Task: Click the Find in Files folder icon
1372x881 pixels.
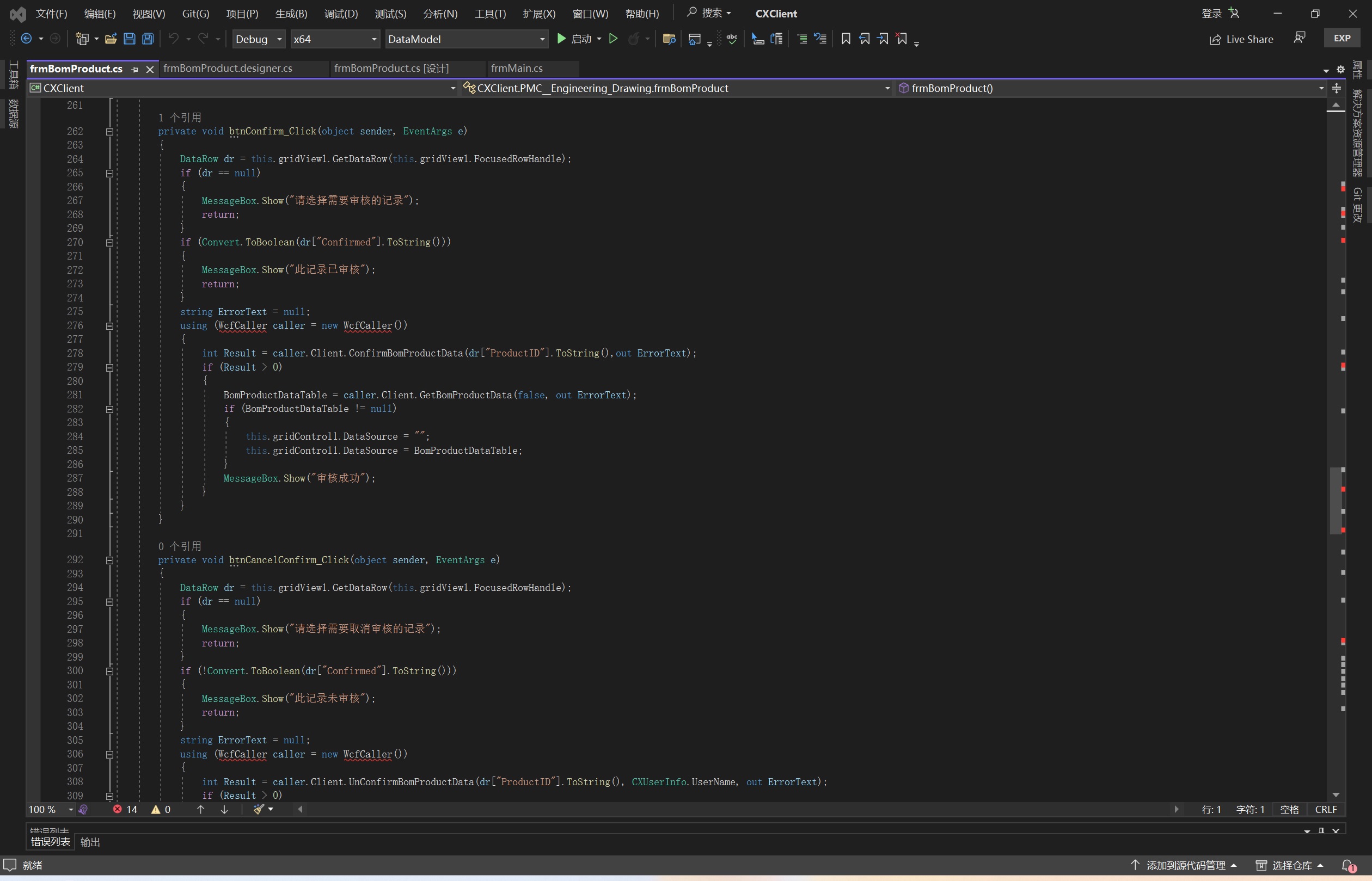Action: (669, 39)
